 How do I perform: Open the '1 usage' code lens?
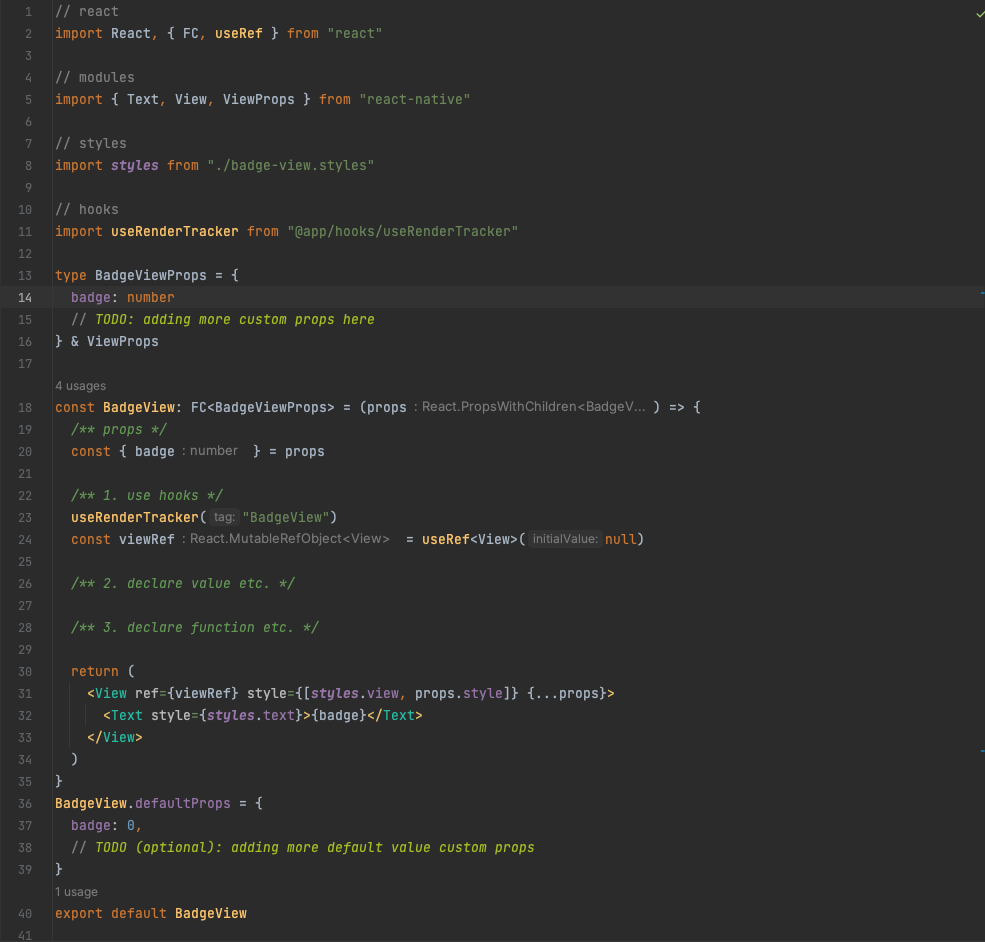coord(76,892)
